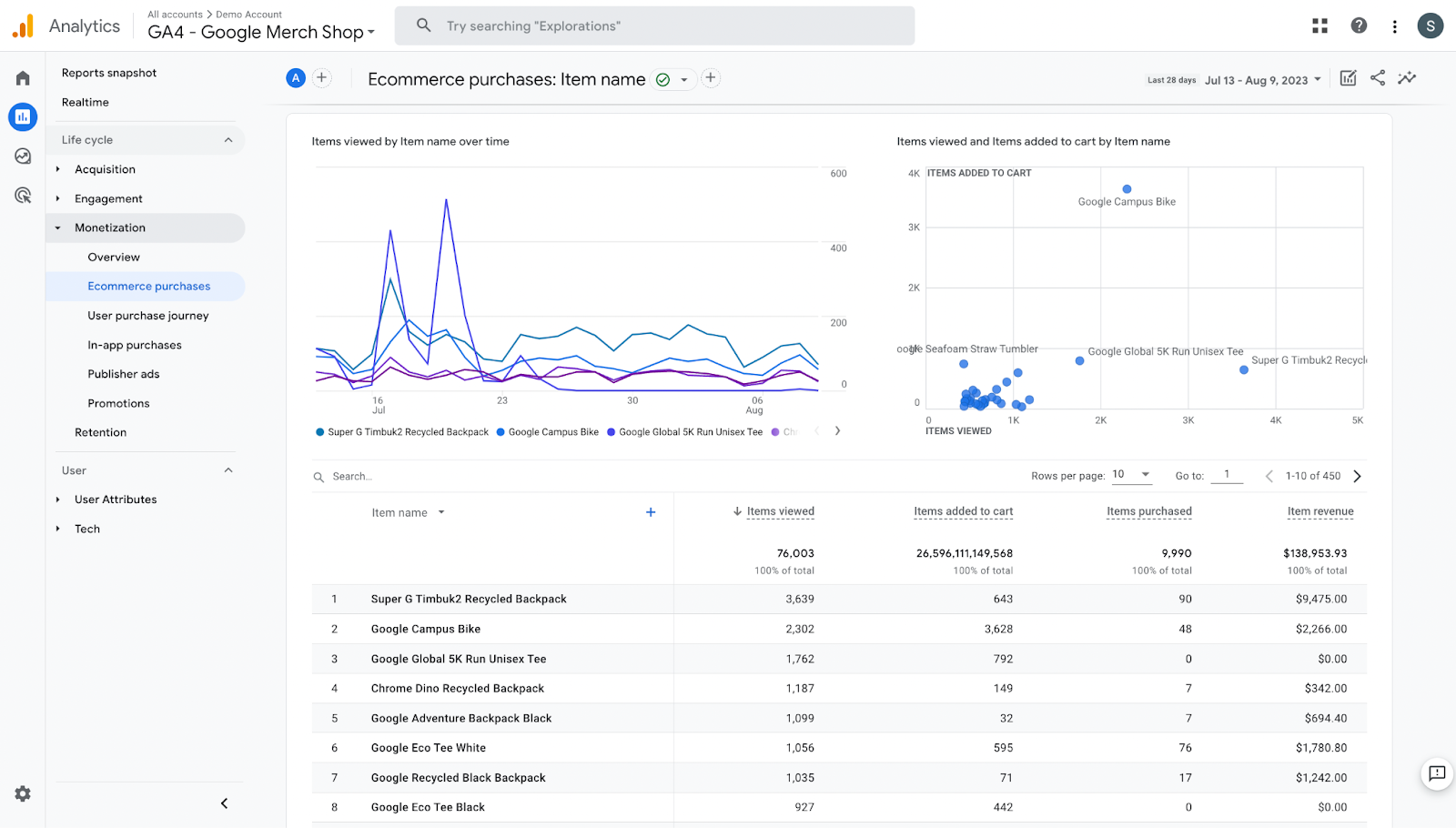Click the top search field
Screen dimensions: 1456x828
(654, 25)
